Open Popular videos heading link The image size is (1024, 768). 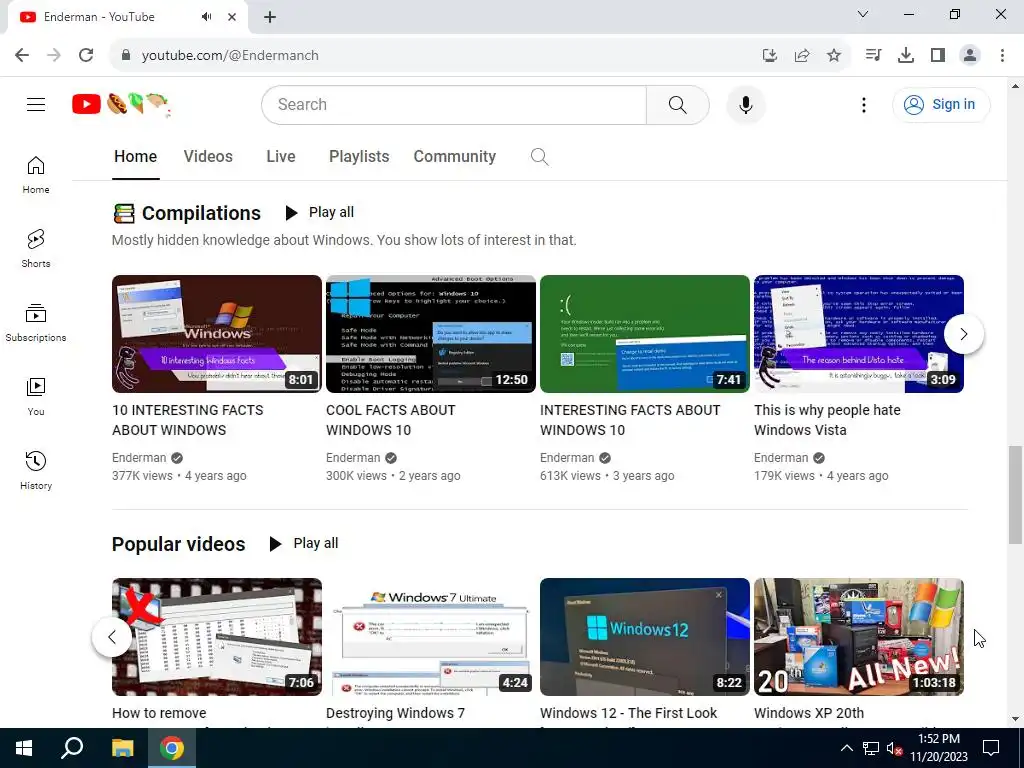pos(178,544)
